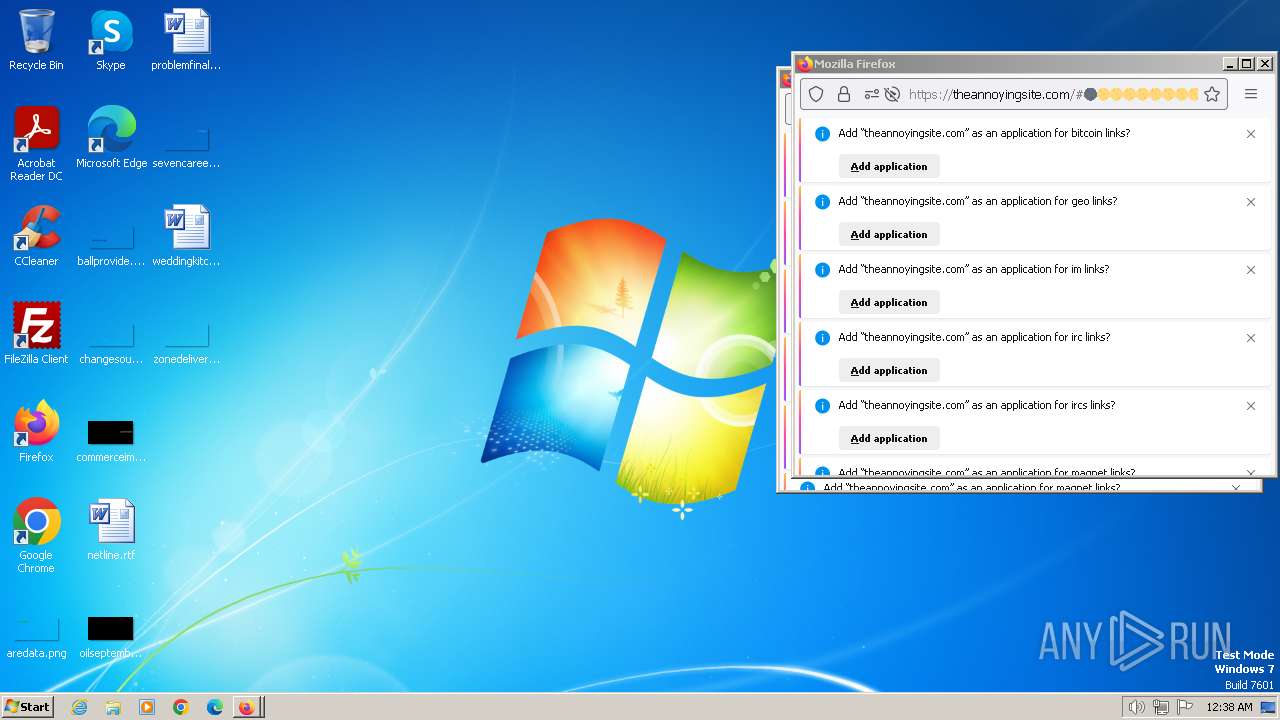1280x720 pixels.
Task: Add application for im links
Action: [889, 302]
